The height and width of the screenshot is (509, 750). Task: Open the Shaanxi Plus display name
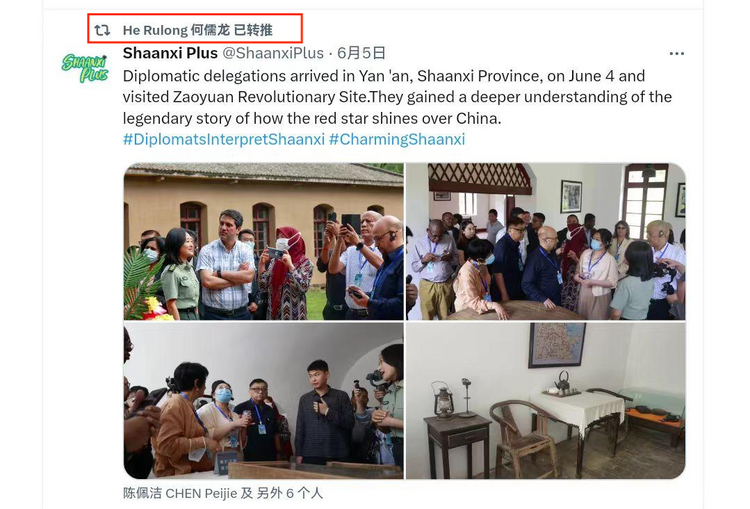170,53
